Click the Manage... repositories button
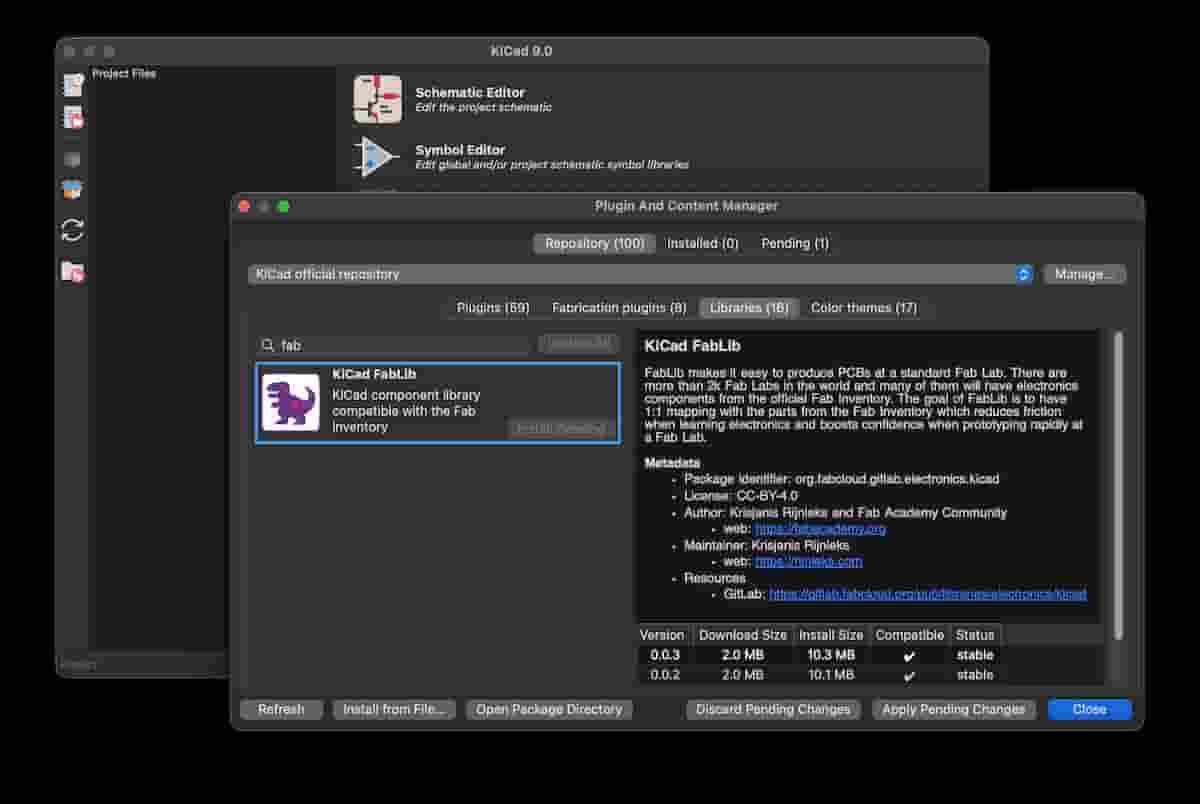This screenshot has height=804, width=1200. point(1085,274)
